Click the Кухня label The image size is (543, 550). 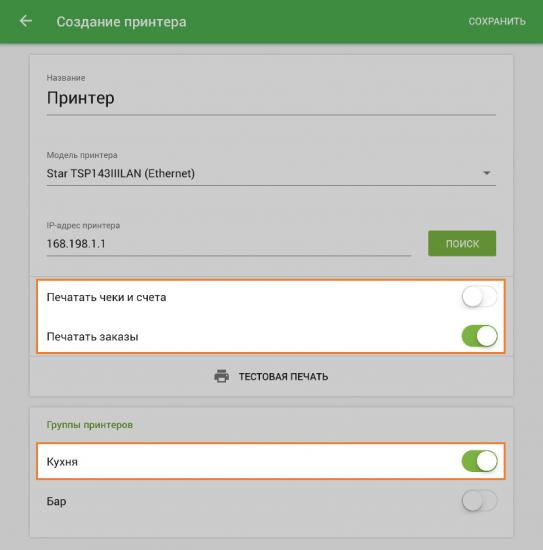62,462
